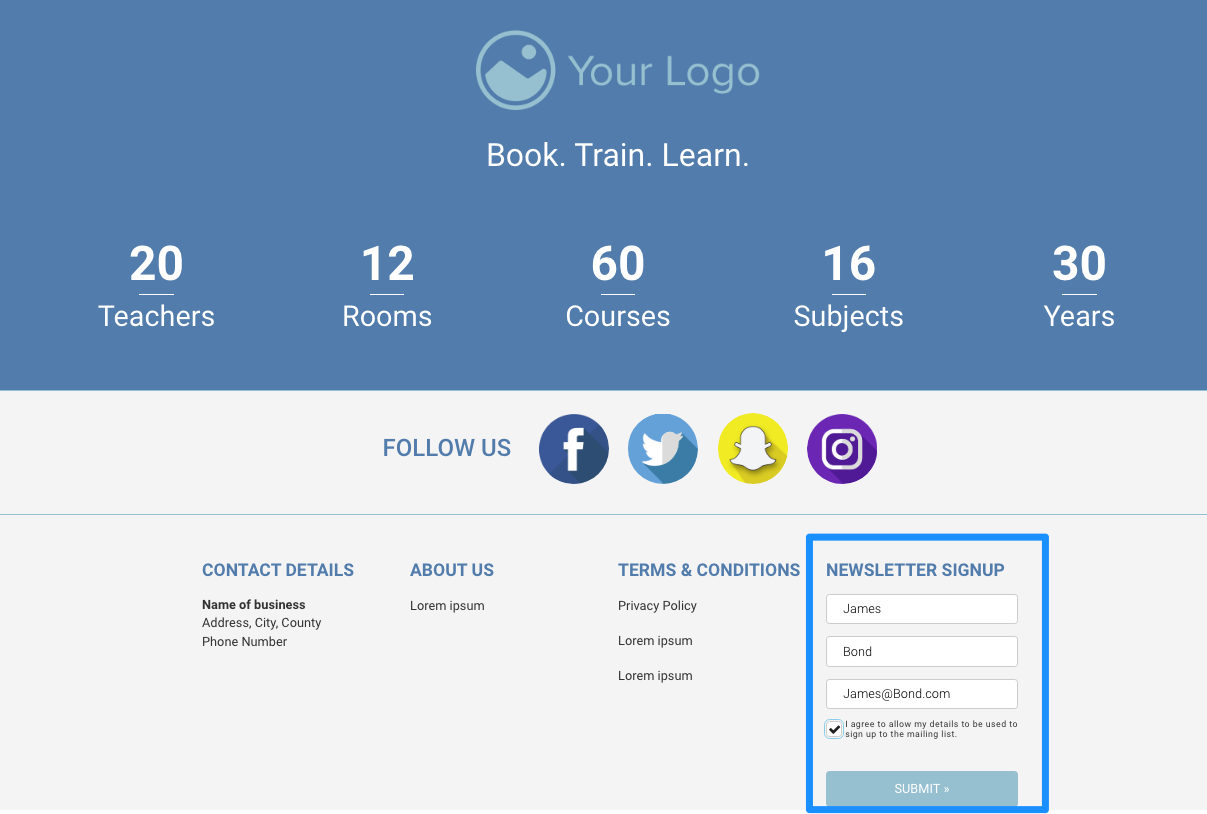Click the circular logo icon in header
This screenshot has width=1207, height=814.
(515, 70)
